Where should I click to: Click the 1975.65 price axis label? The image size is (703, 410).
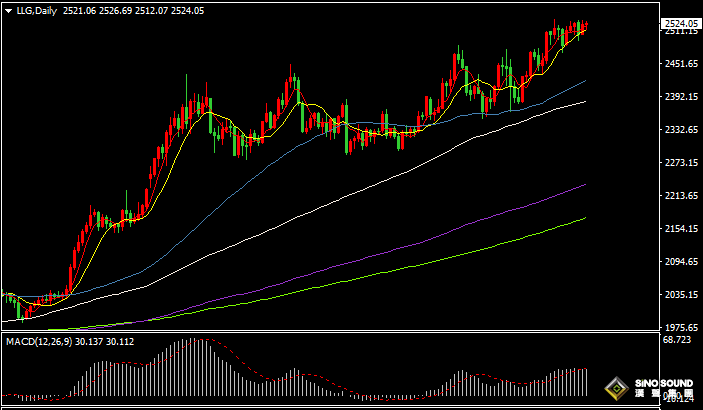680,328
